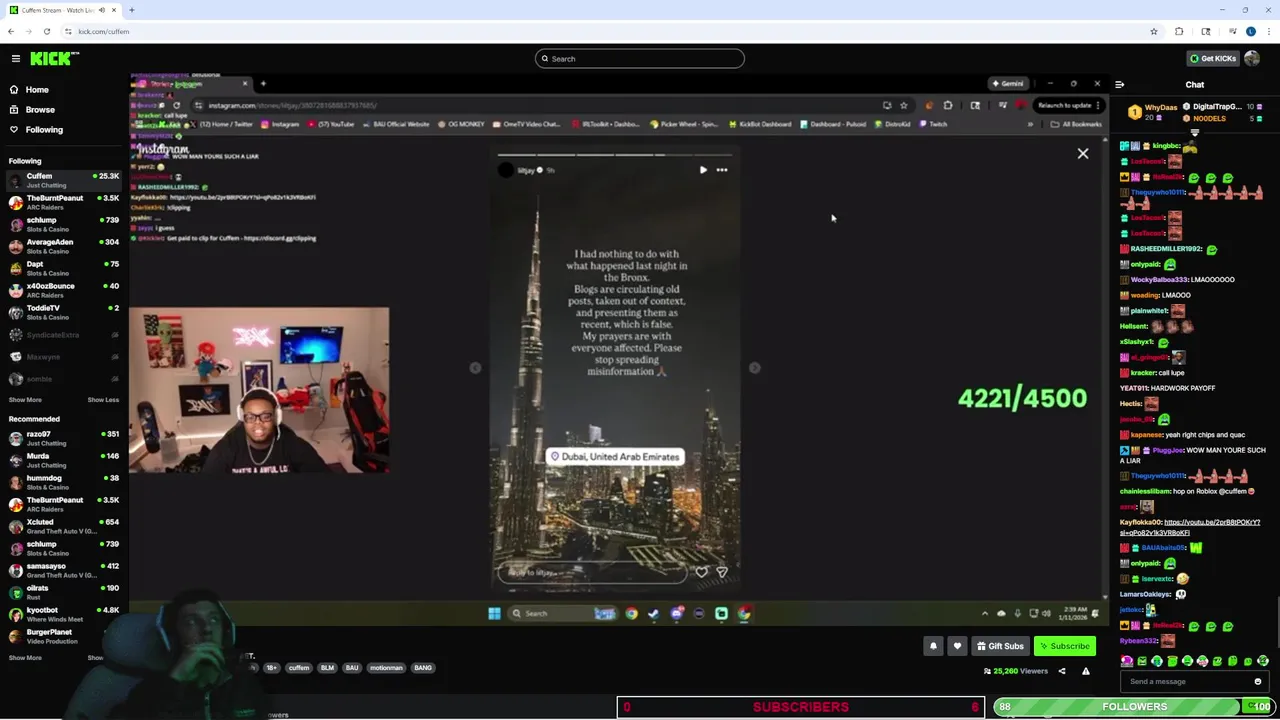Click the Get KICKs button
This screenshot has width=1280, height=720.
1212,59
